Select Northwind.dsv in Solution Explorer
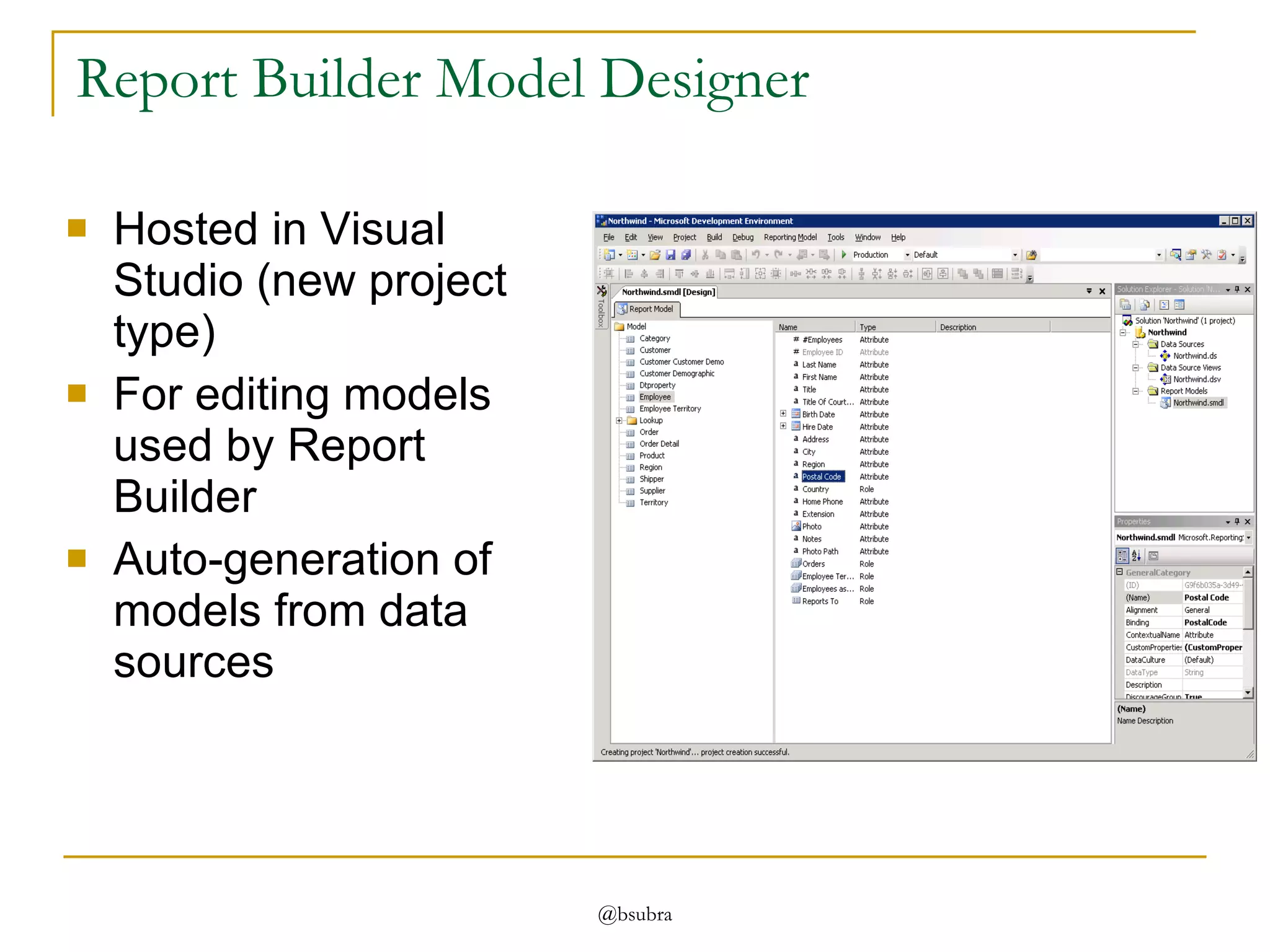 [1197, 379]
